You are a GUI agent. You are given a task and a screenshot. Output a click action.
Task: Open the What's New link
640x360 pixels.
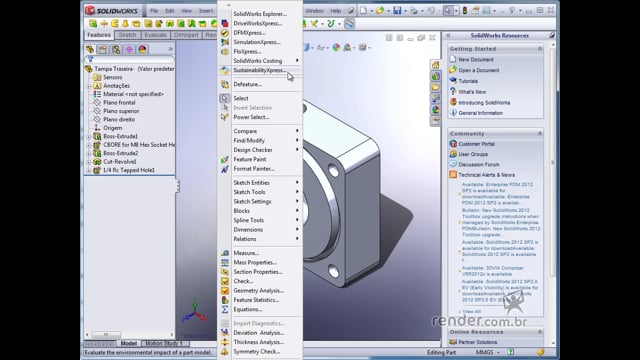(x=472, y=92)
